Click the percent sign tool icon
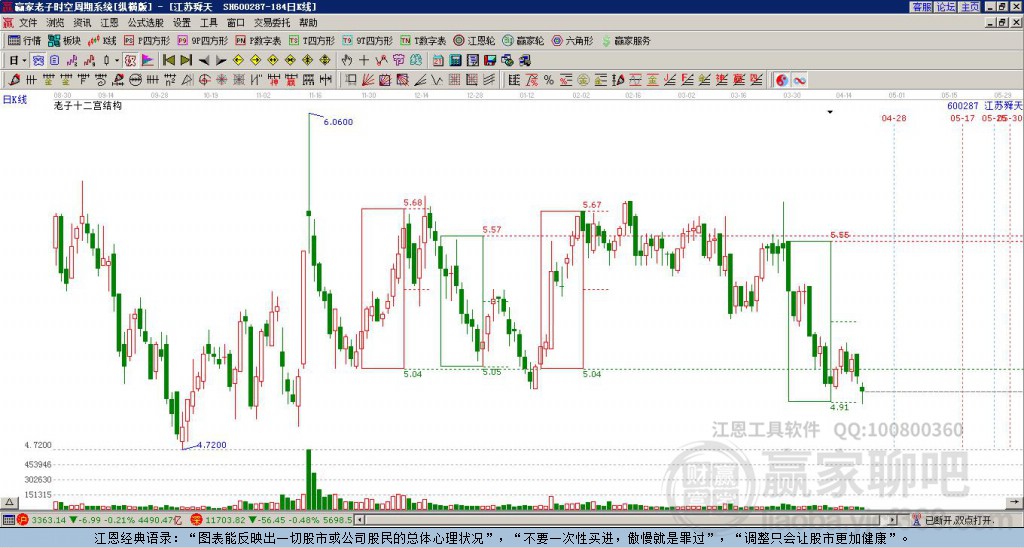 click(549, 80)
